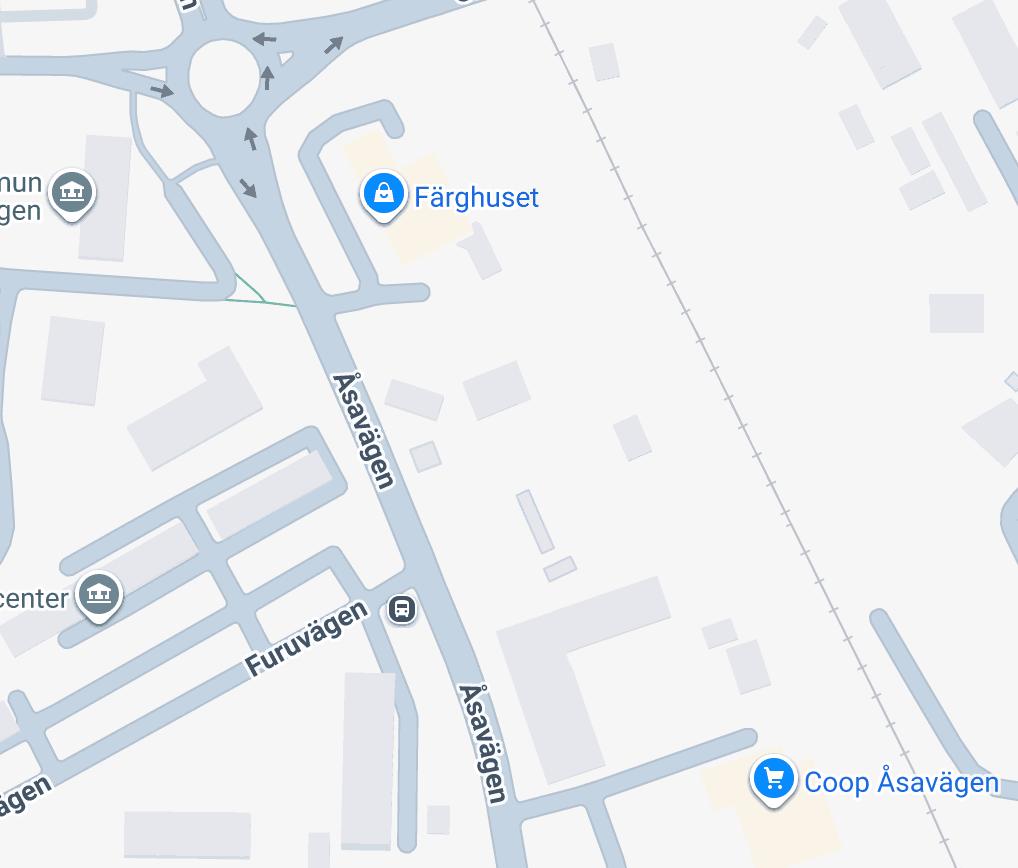Viewport: 1018px width, 868px height.
Task: Select the Coop Åsavägen shopping cart pin
Action: tap(773, 780)
